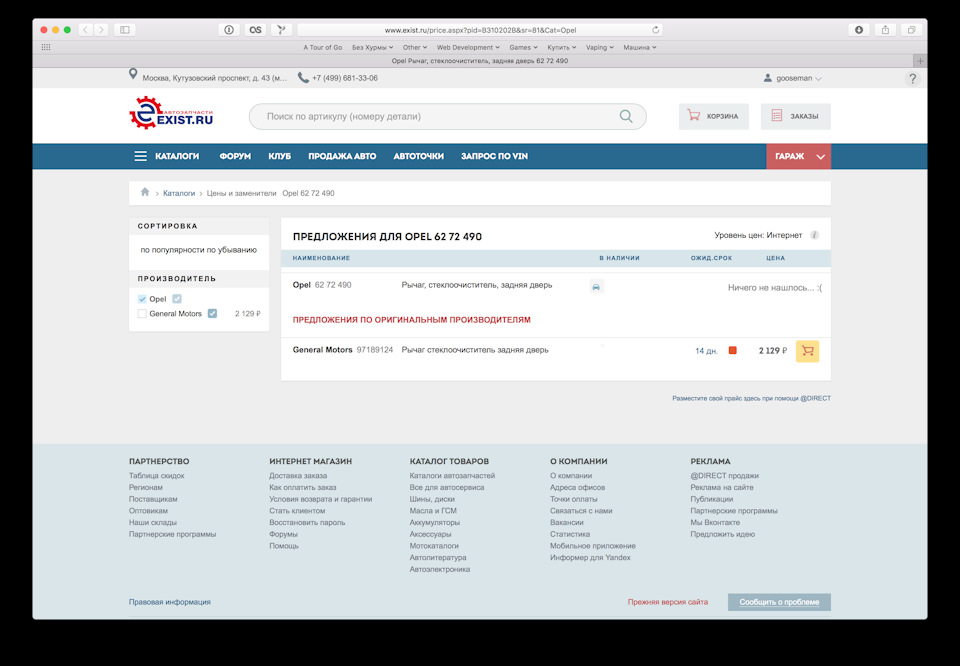Click the orange delivery status square
The image size is (960, 666).
(732, 350)
